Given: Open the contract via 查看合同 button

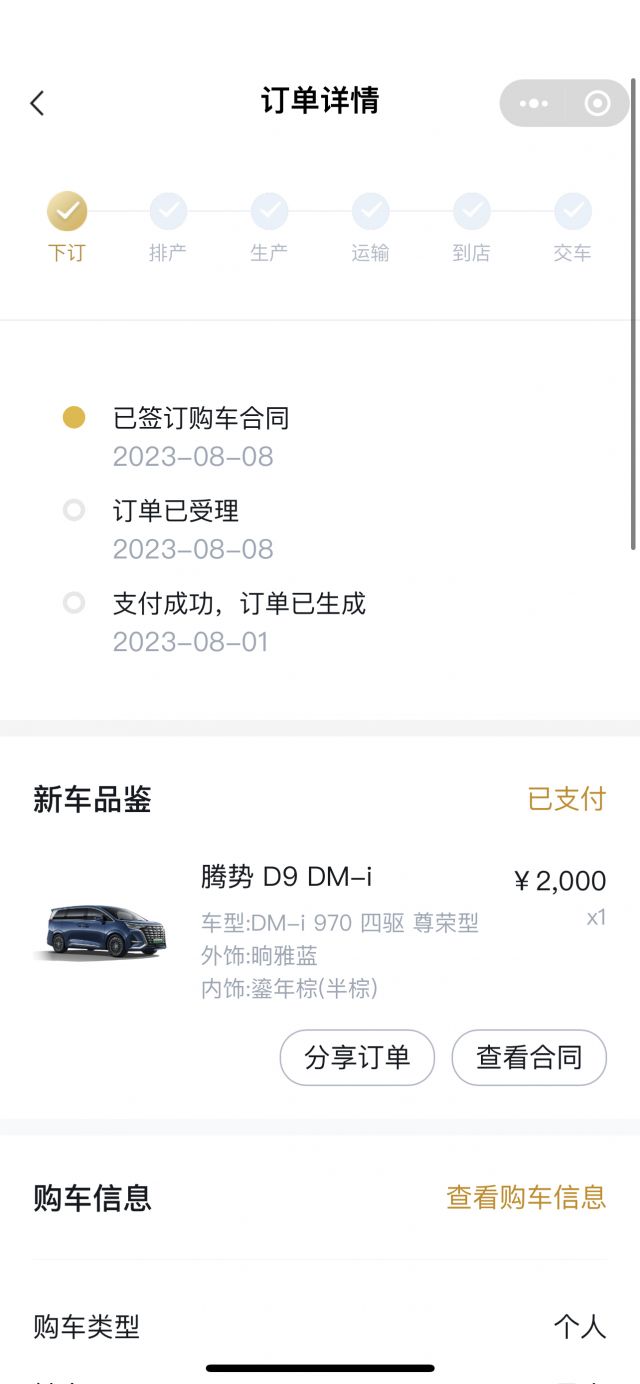Looking at the screenshot, I should (529, 1057).
